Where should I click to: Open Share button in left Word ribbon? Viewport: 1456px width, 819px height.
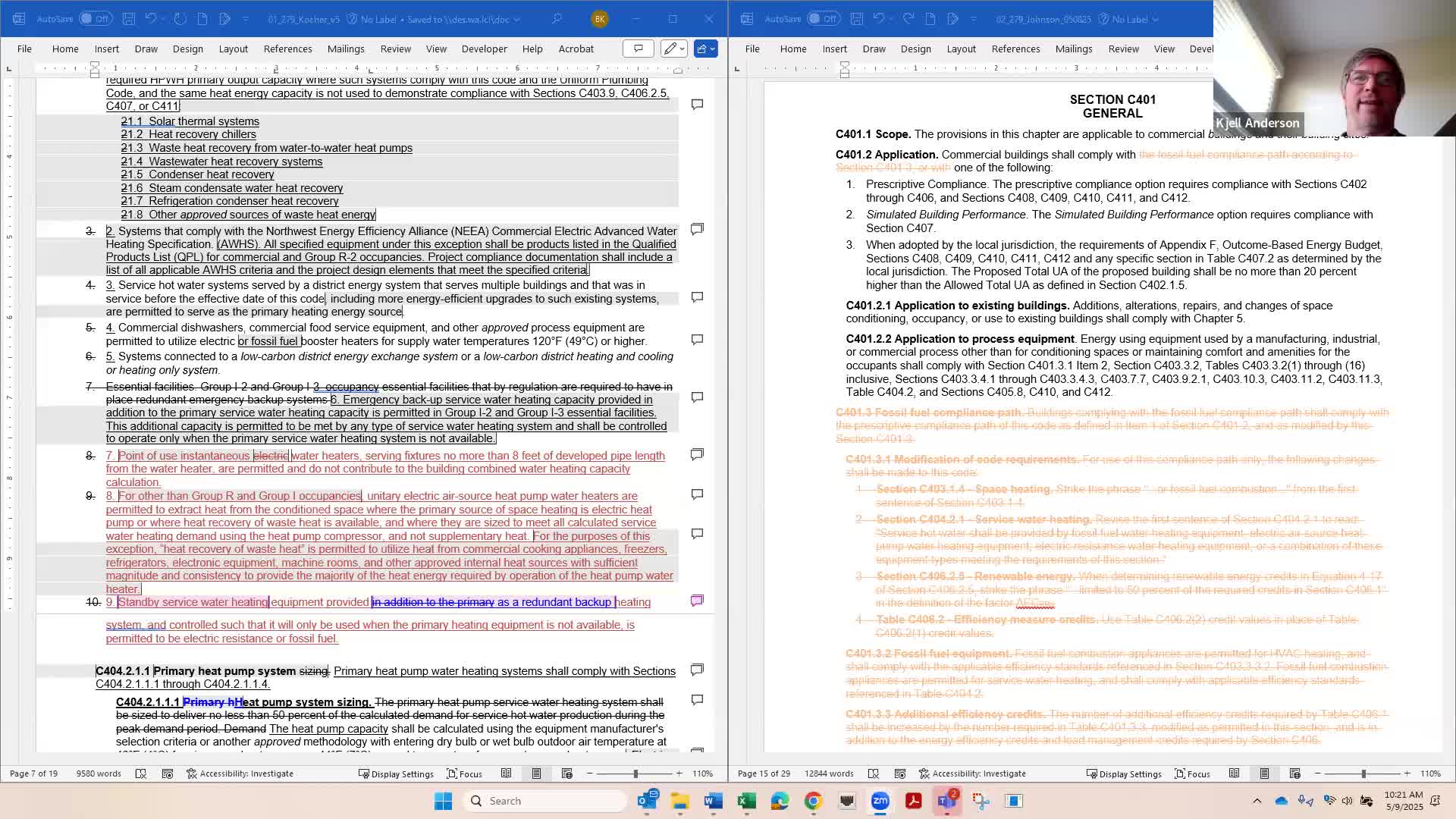[x=705, y=49]
